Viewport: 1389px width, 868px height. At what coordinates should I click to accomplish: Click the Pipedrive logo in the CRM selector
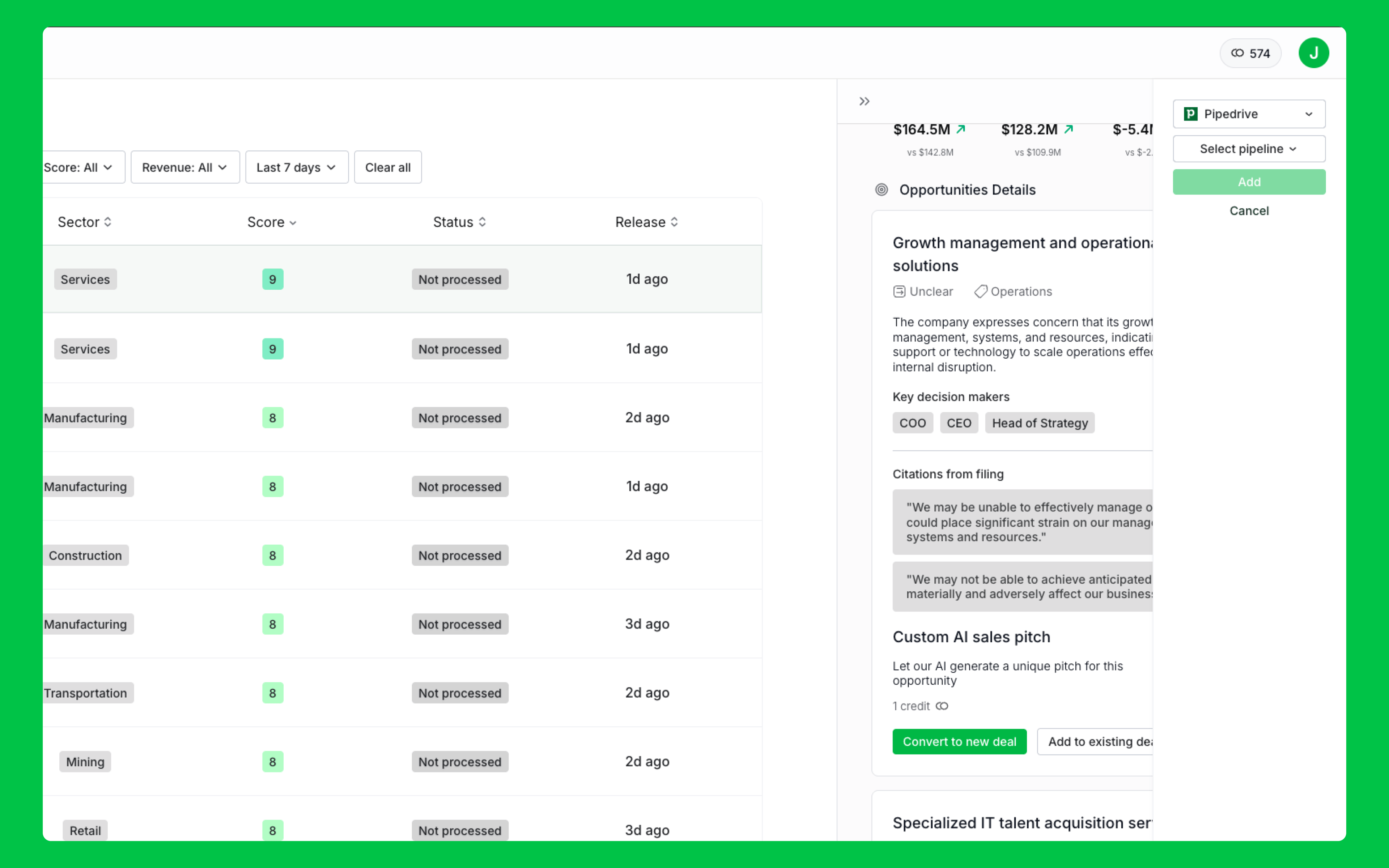pos(1192,114)
